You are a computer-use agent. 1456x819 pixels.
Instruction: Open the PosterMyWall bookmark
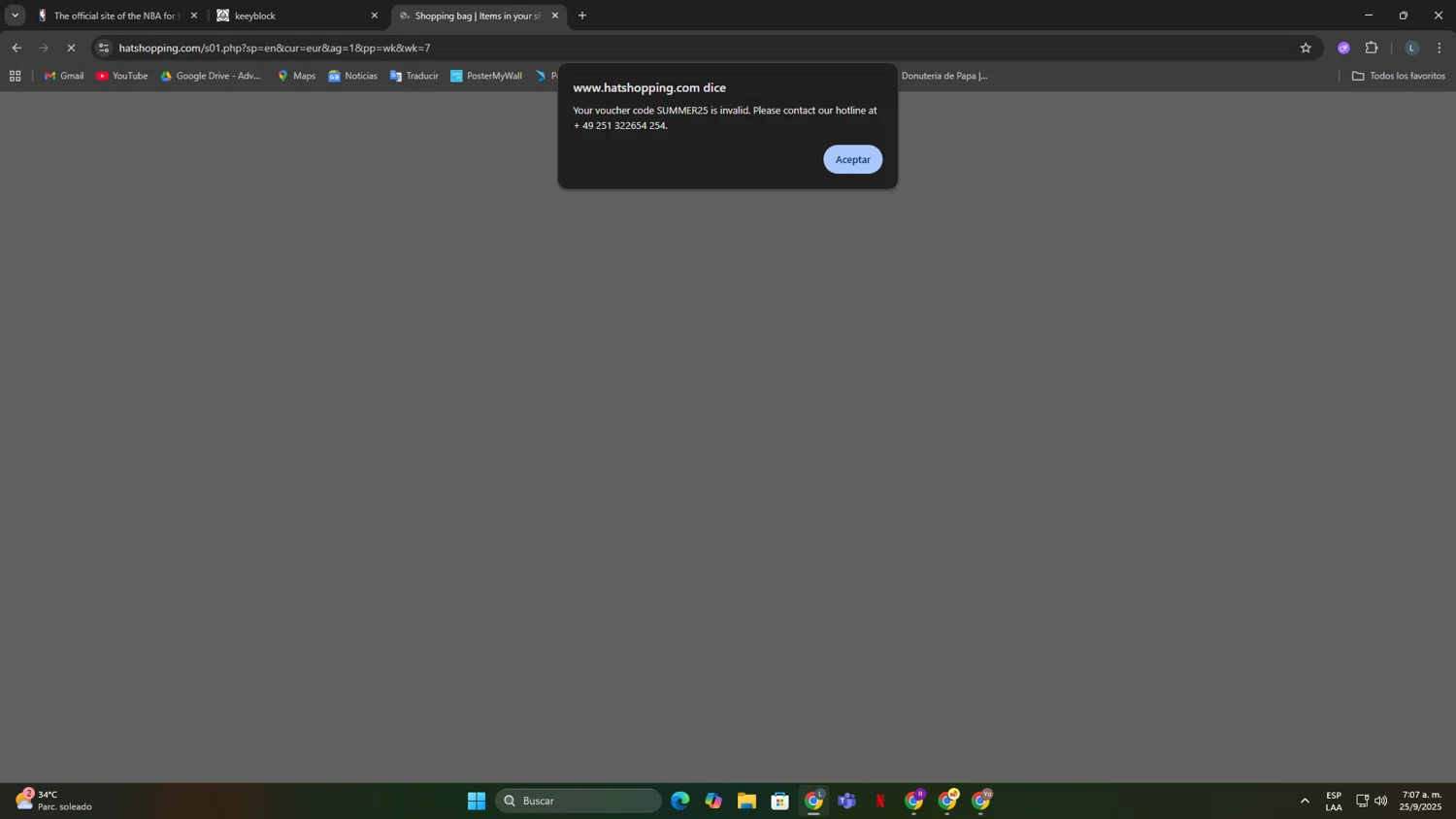point(486,76)
